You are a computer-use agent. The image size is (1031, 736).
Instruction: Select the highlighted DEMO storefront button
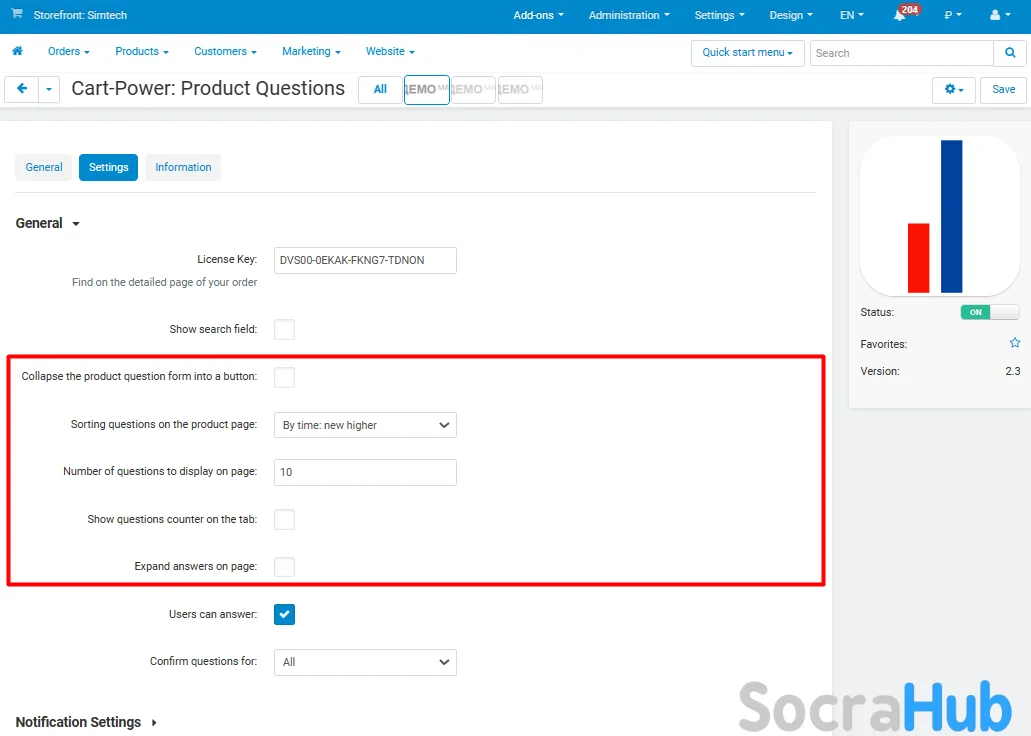point(427,89)
